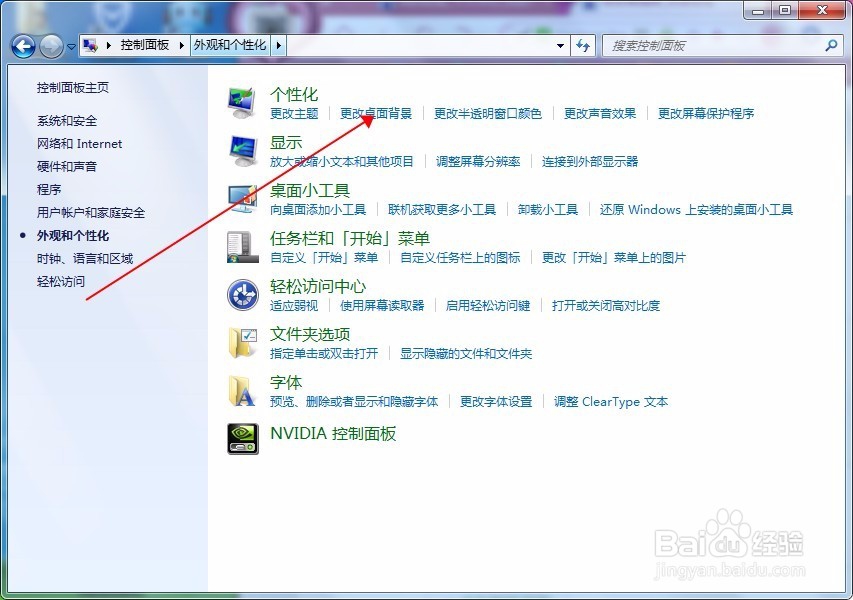Click the 外观和个性化 breadcrumb
Viewport: 853px width, 600px height.
pos(230,45)
